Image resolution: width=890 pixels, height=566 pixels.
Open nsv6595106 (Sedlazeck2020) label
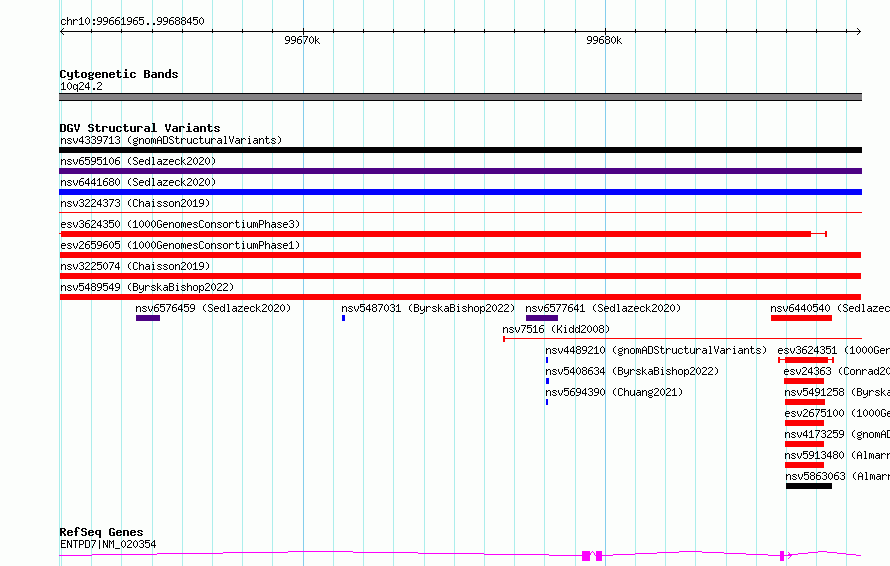tap(138, 161)
